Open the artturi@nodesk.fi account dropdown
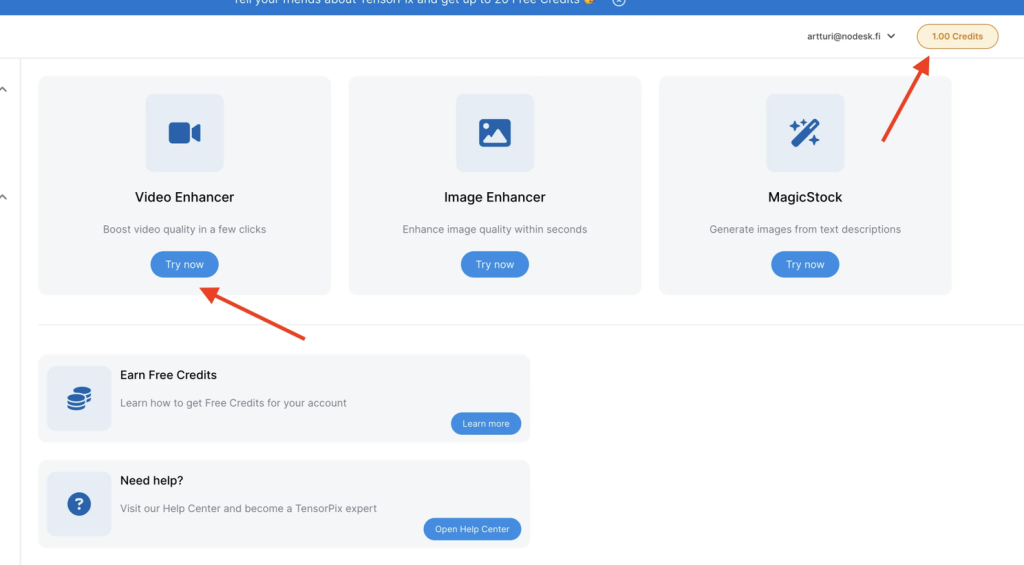The image size is (1024, 565). (x=850, y=36)
